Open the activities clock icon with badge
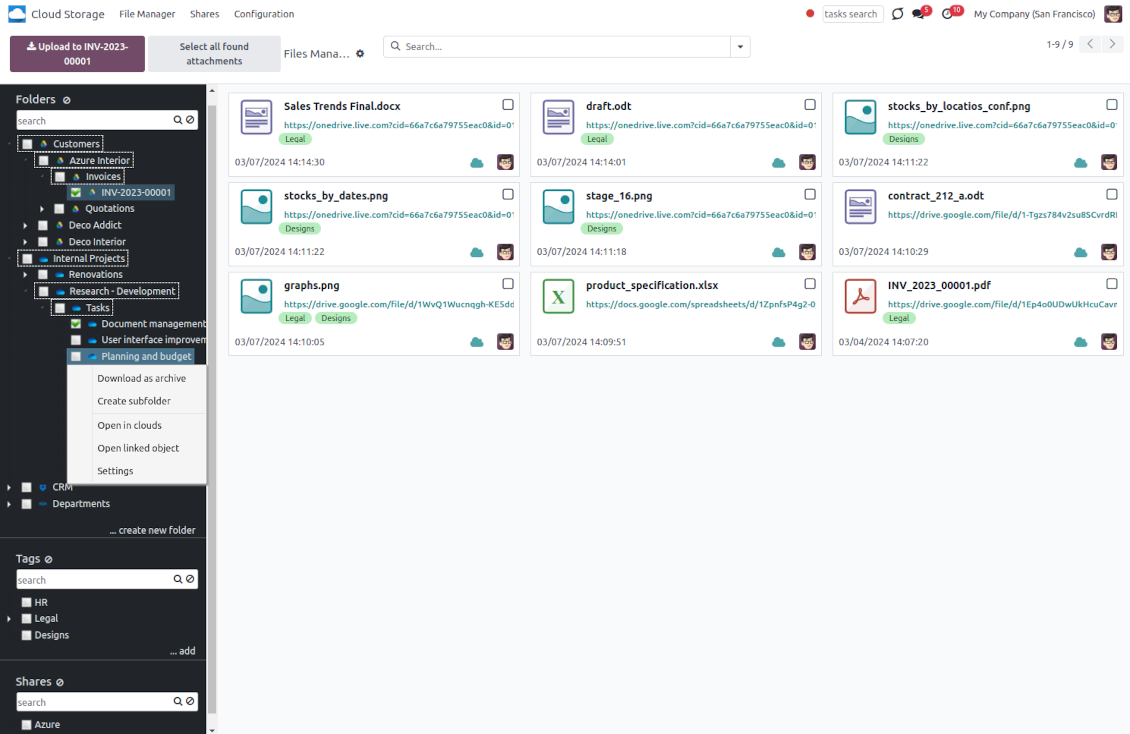1130x734 pixels. point(948,14)
